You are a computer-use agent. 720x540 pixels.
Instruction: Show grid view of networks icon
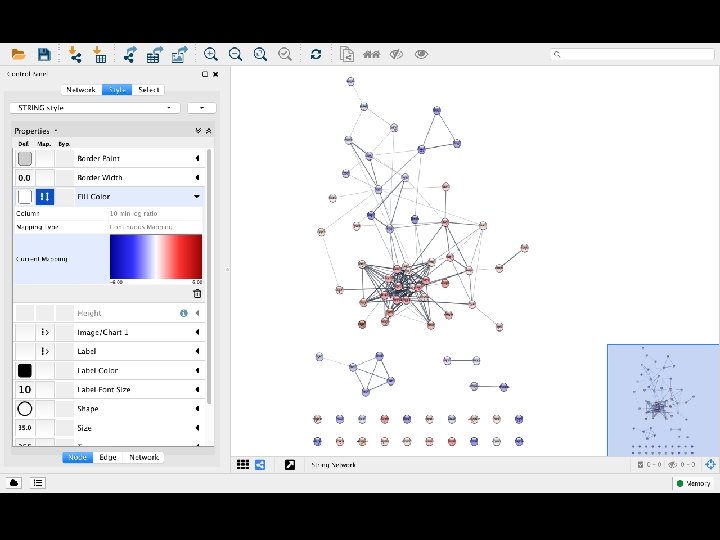pos(243,465)
